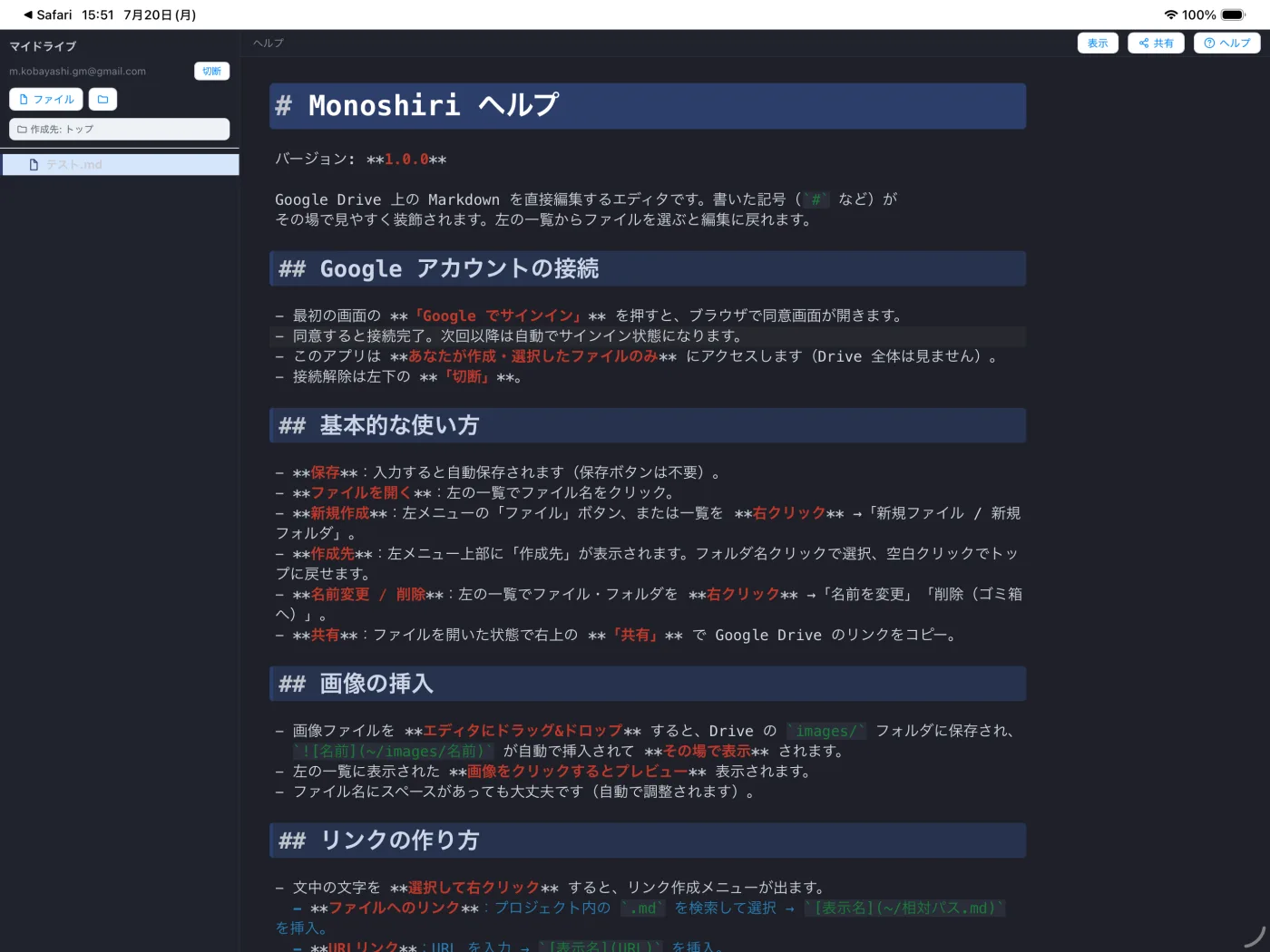Click the 表示 button at the top right
The height and width of the screenshot is (952, 1270).
pyautogui.click(x=1098, y=43)
